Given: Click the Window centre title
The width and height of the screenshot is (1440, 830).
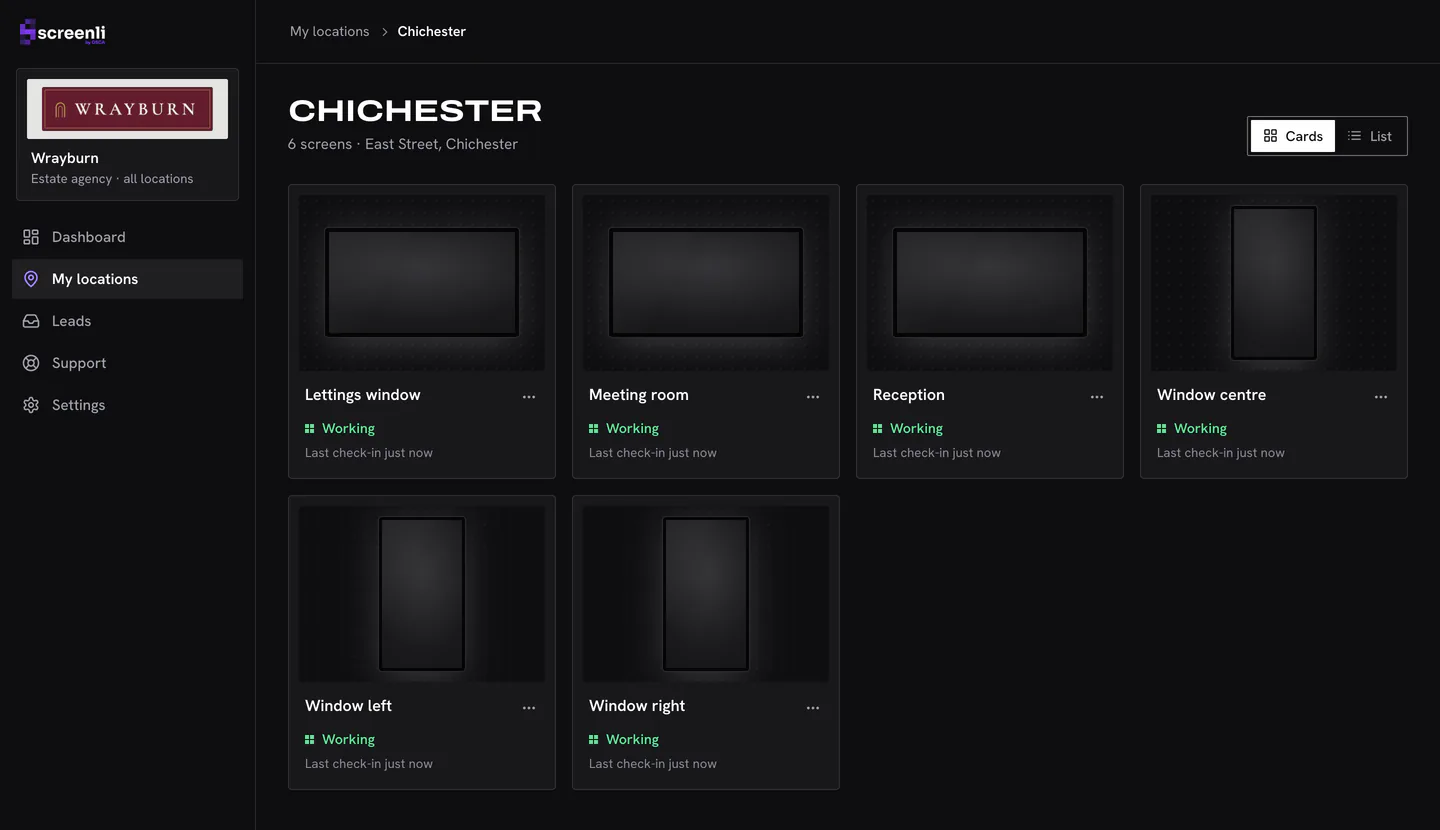Looking at the screenshot, I should tap(1211, 395).
